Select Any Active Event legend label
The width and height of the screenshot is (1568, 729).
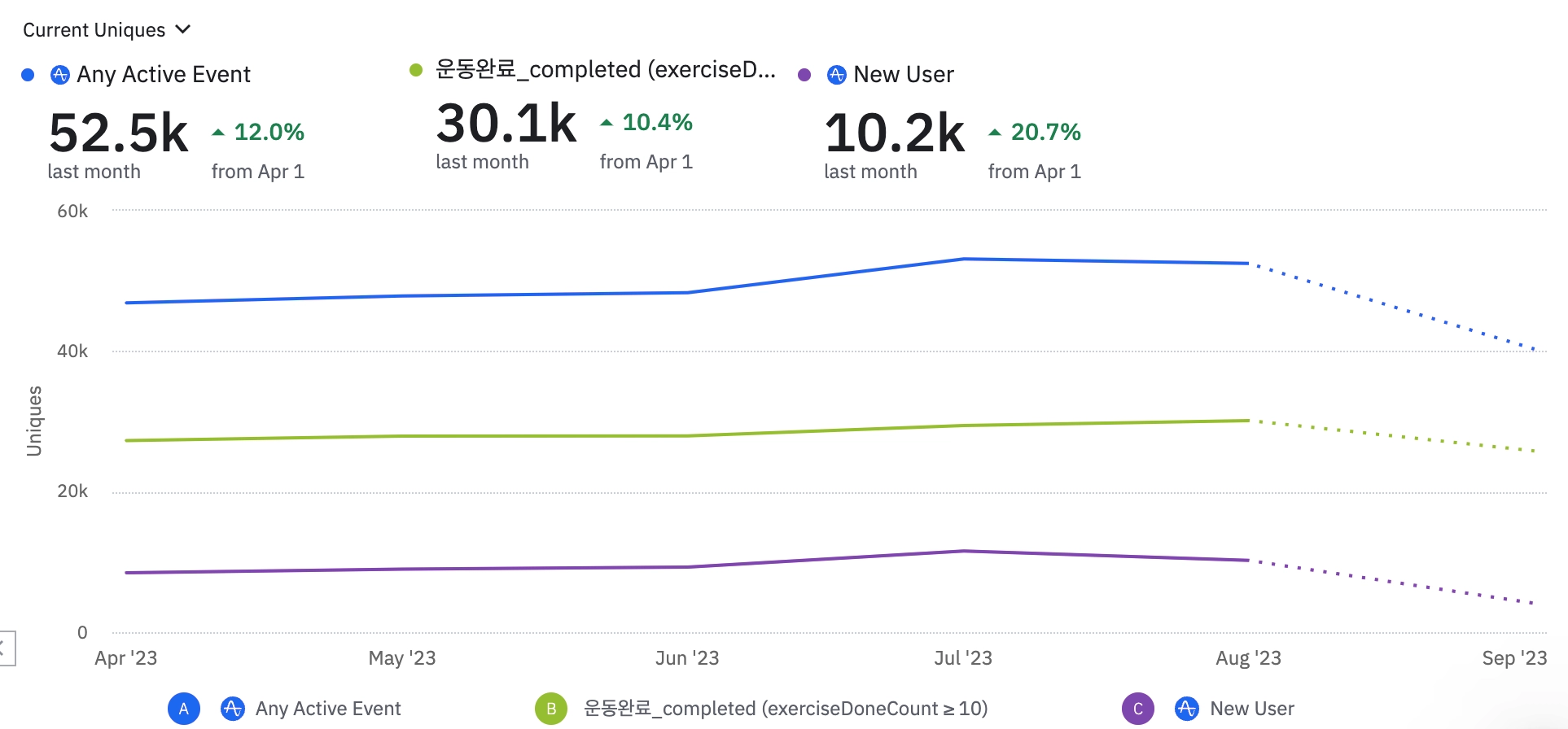pos(328,709)
